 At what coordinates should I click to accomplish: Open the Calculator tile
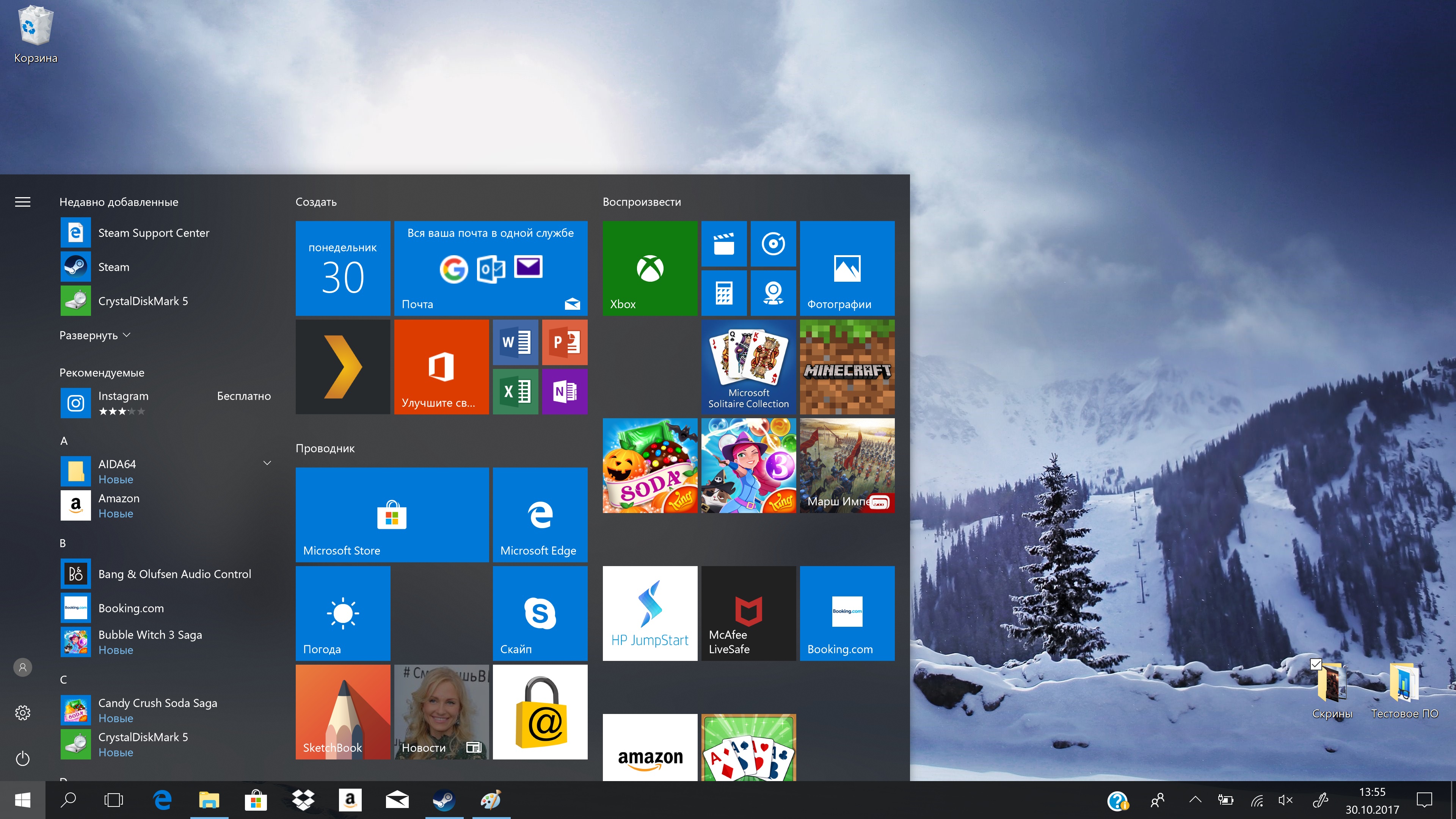pos(723,293)
